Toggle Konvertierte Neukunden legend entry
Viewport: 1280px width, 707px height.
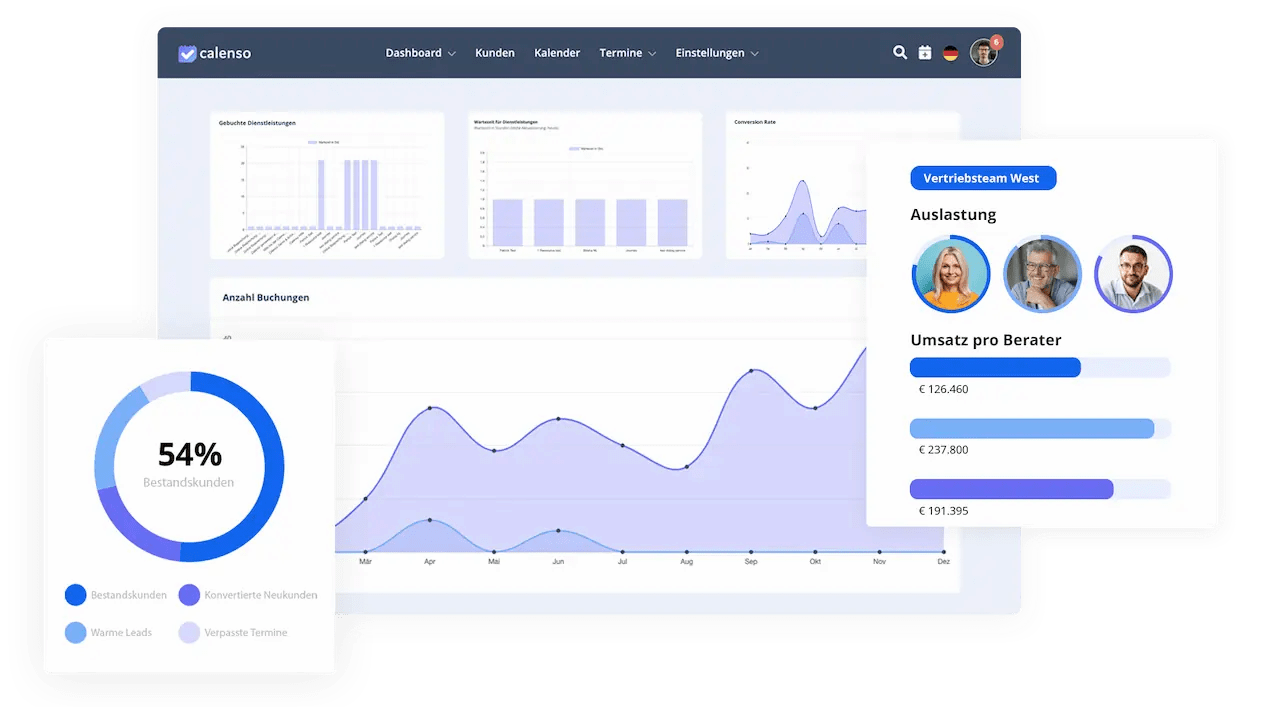[247, 595]
